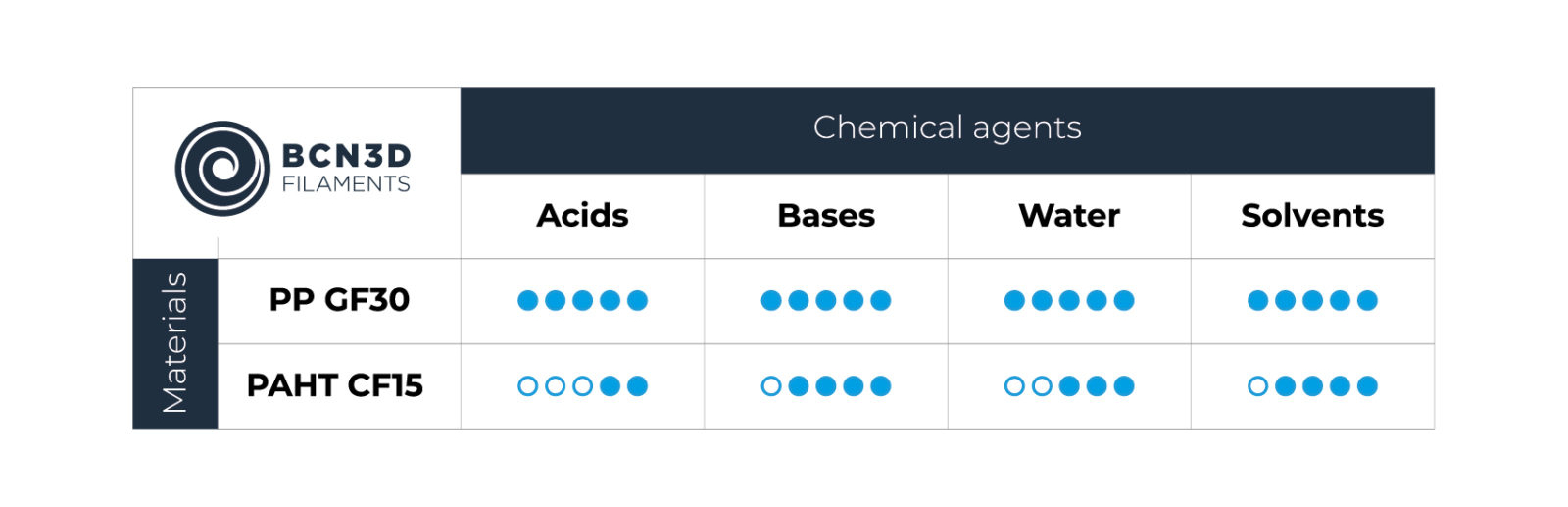Click the BCN3D Filaments brand text
The height and width of the screenshot is (507, 1568).
(346, 169)
